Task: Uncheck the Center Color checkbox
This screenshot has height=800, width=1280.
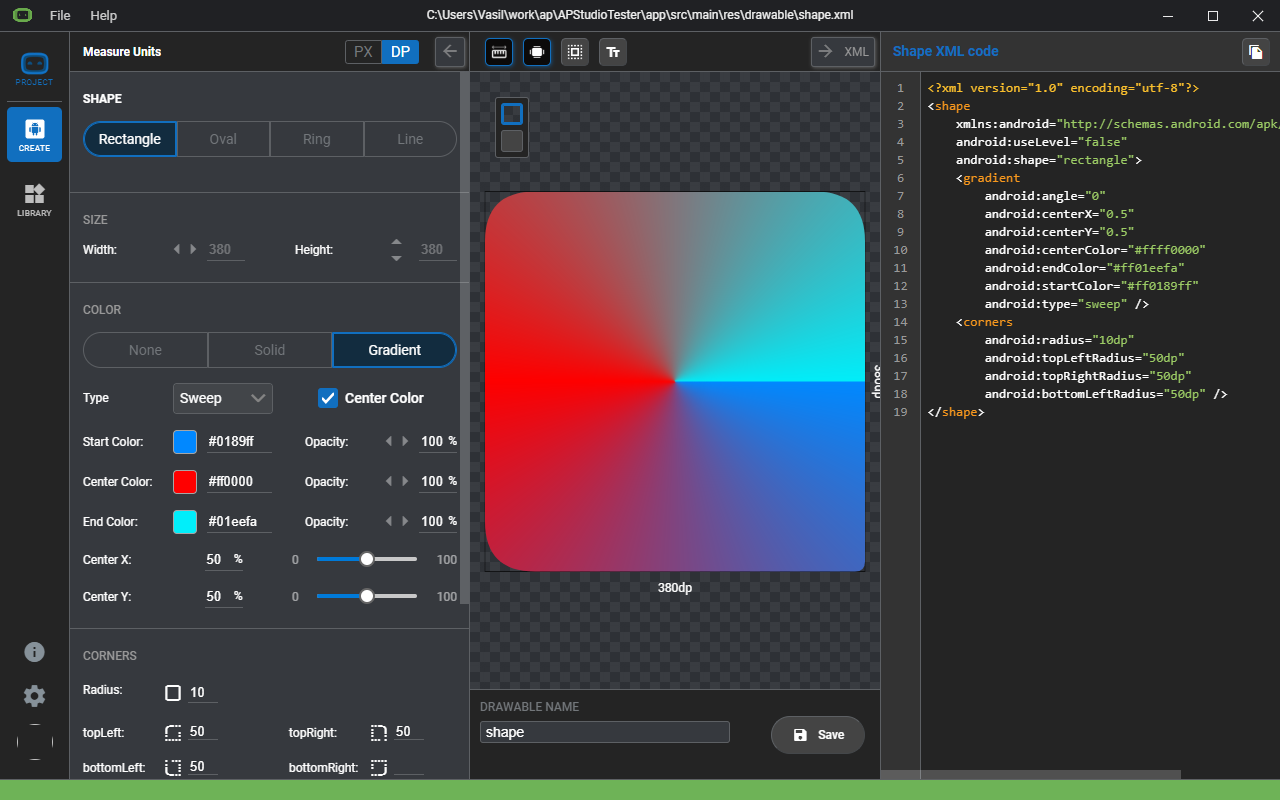Action: coord(328,398)
